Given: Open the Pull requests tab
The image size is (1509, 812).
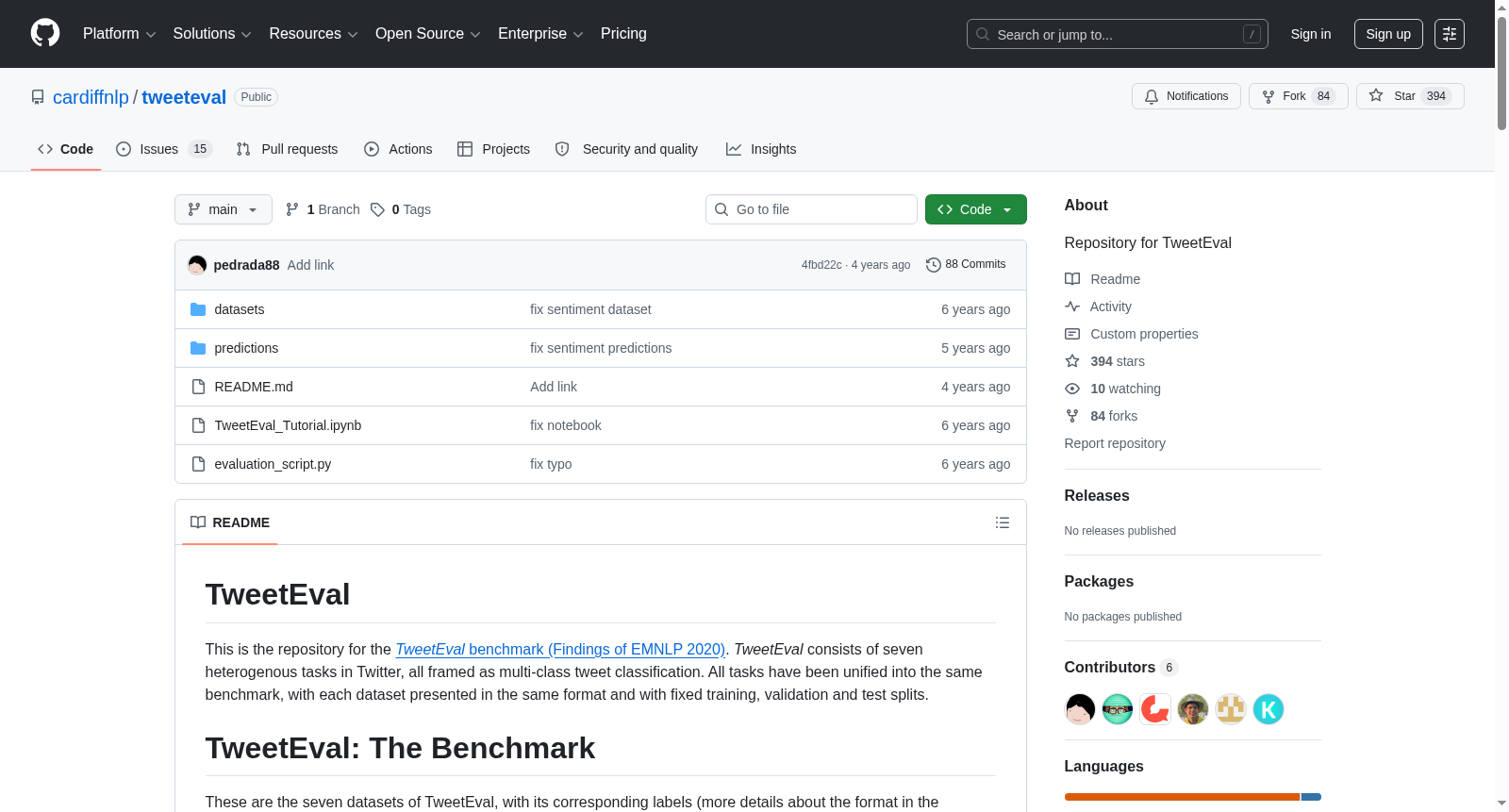Looking at the screenshot, I should 287,149.
